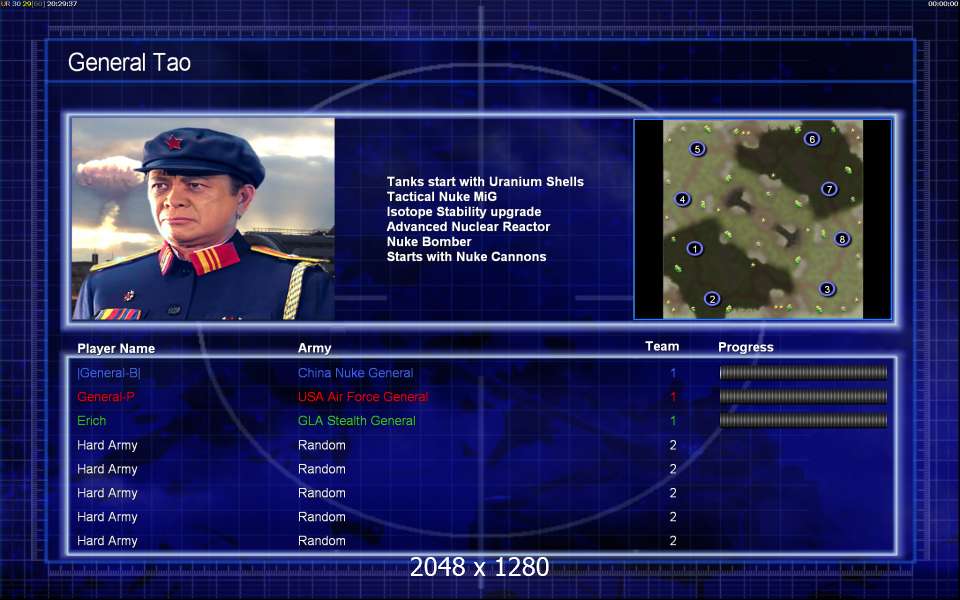Click the Team column header
The image size is (960, 600).
point(662,347)
